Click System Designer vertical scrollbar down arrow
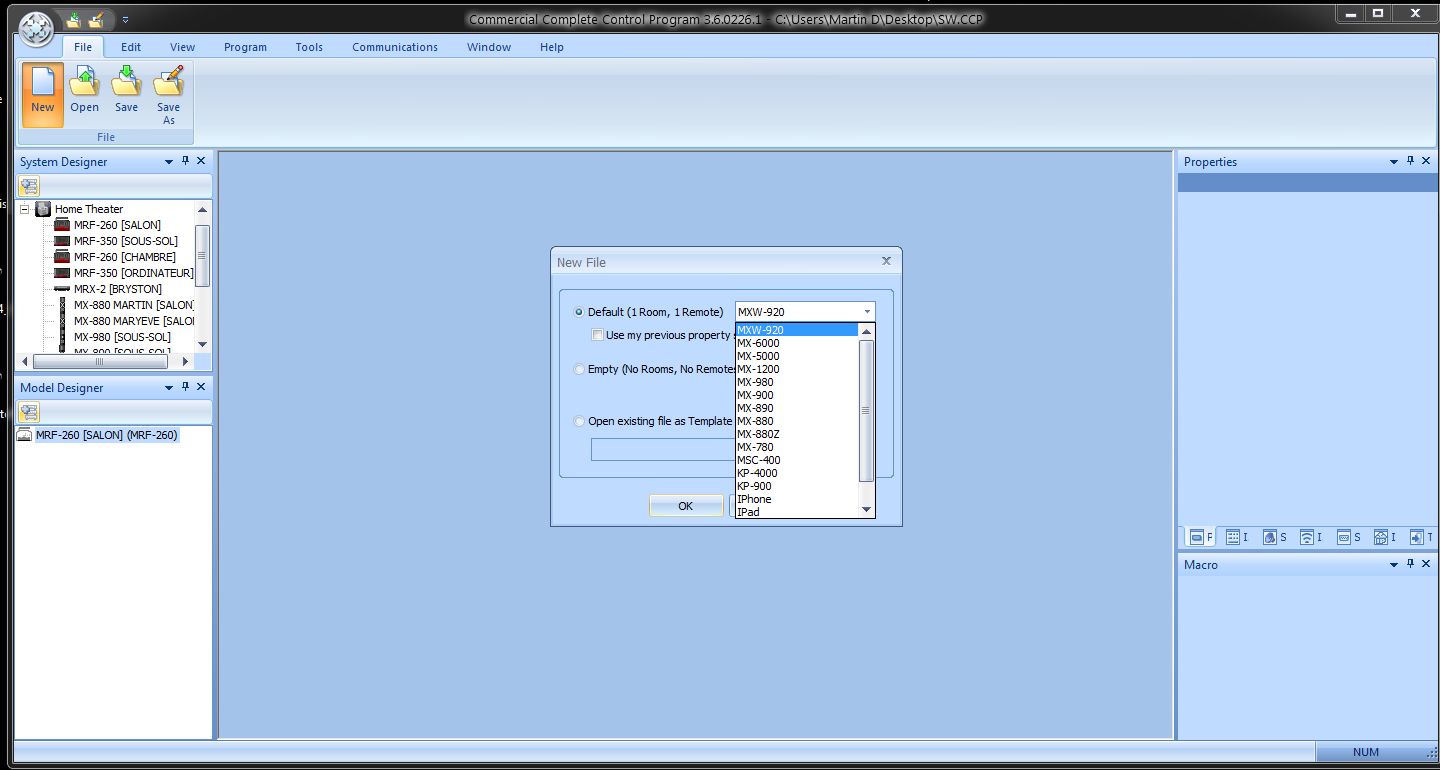This screenshot has width=1440, height=770. [203, 344]
